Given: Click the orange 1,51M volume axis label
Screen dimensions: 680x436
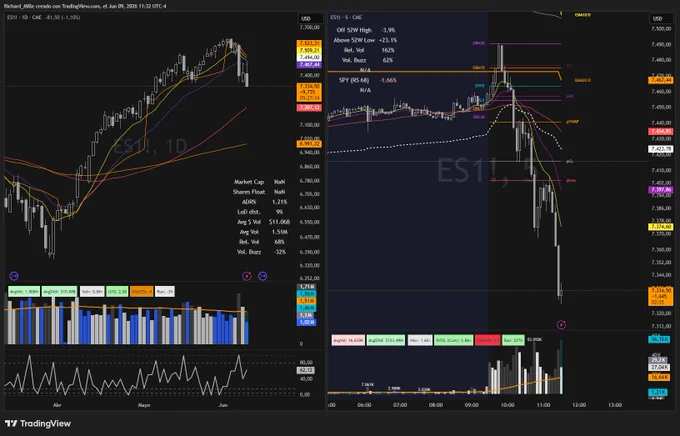Looking at the screenshot, I should point(307,301).
